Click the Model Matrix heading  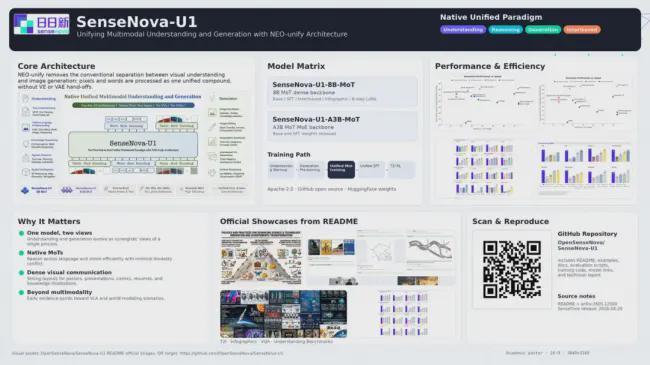tap(296, 66)
